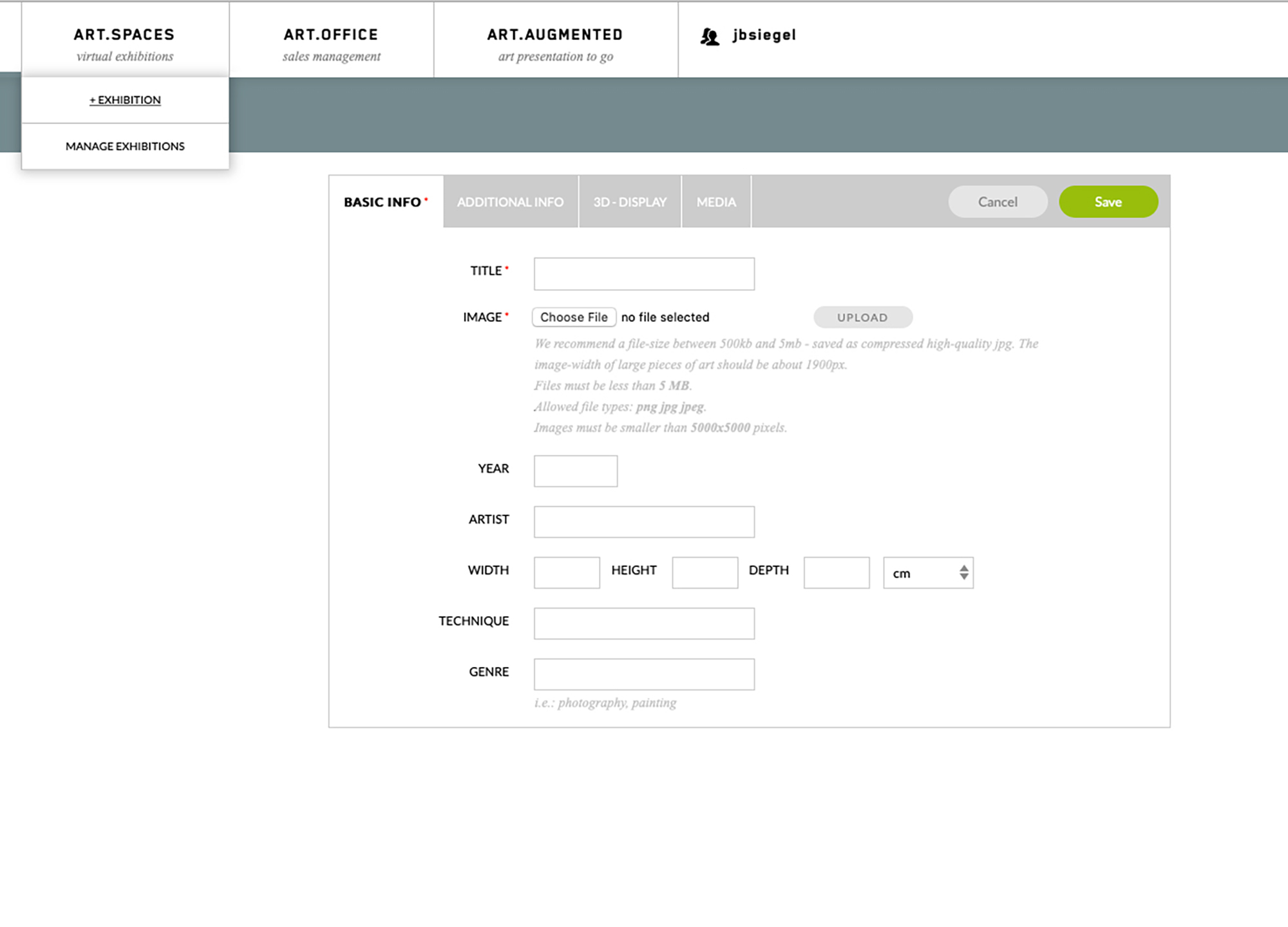Image resolution: width=1288 pixels, height=927 pixels.
Task: Switch to the Additional Info tab
Action: (x=510, y=202)
